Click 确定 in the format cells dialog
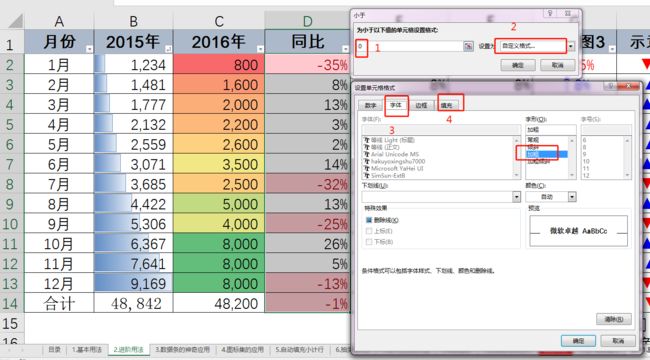 578,341
